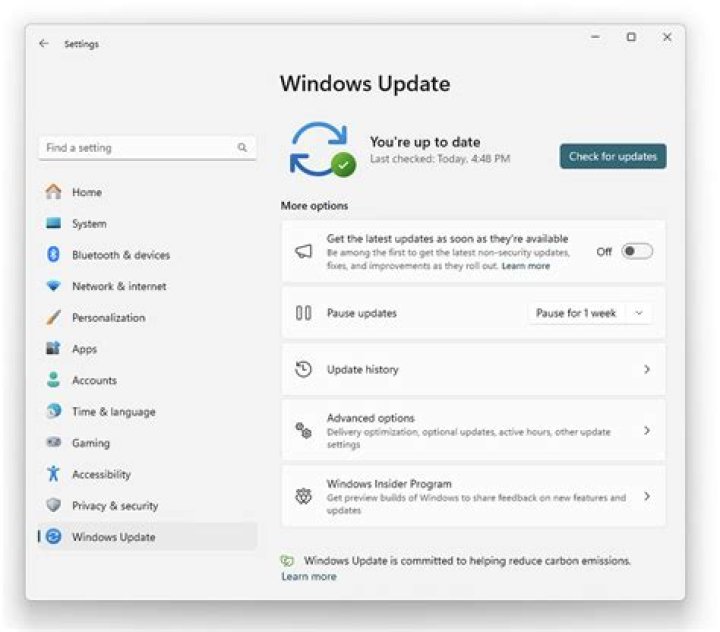Open the Update history row
Image resolution: width=720 pixels, height=632 pixels.
pos(473,369)
